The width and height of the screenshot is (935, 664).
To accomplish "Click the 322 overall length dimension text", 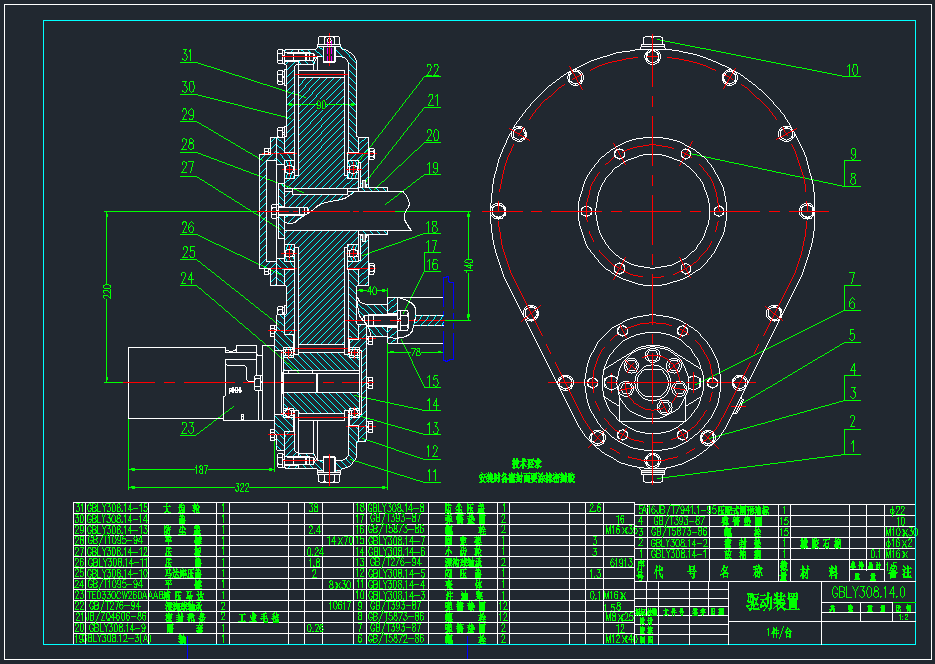I will point(242,488).
